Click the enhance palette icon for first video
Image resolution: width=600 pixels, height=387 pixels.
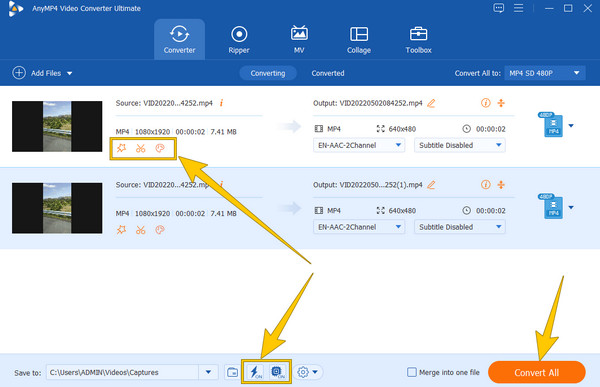click(x=160, y=148)
